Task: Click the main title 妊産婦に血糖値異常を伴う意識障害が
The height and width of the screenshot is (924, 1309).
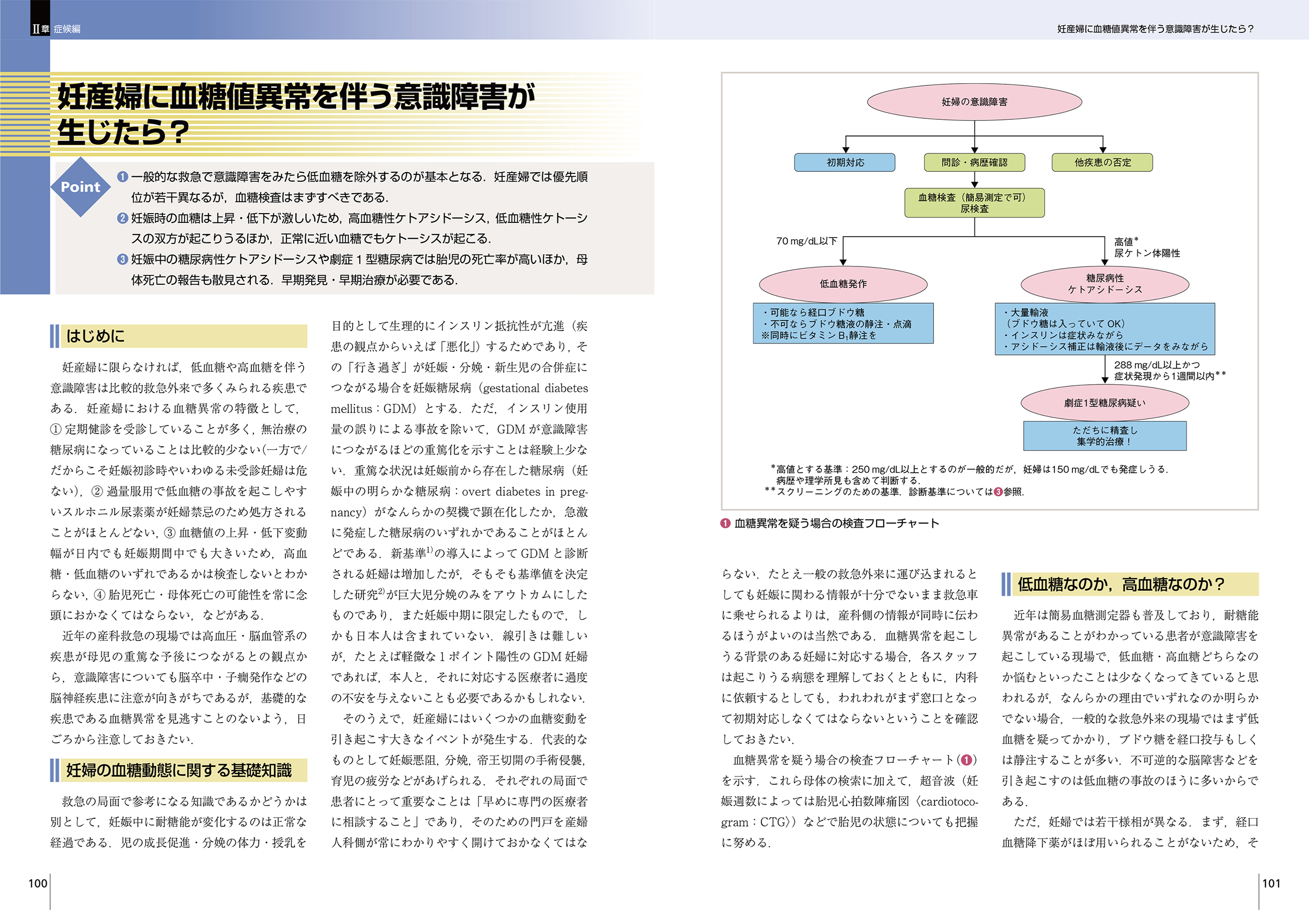Action: (x=296, y=96)
